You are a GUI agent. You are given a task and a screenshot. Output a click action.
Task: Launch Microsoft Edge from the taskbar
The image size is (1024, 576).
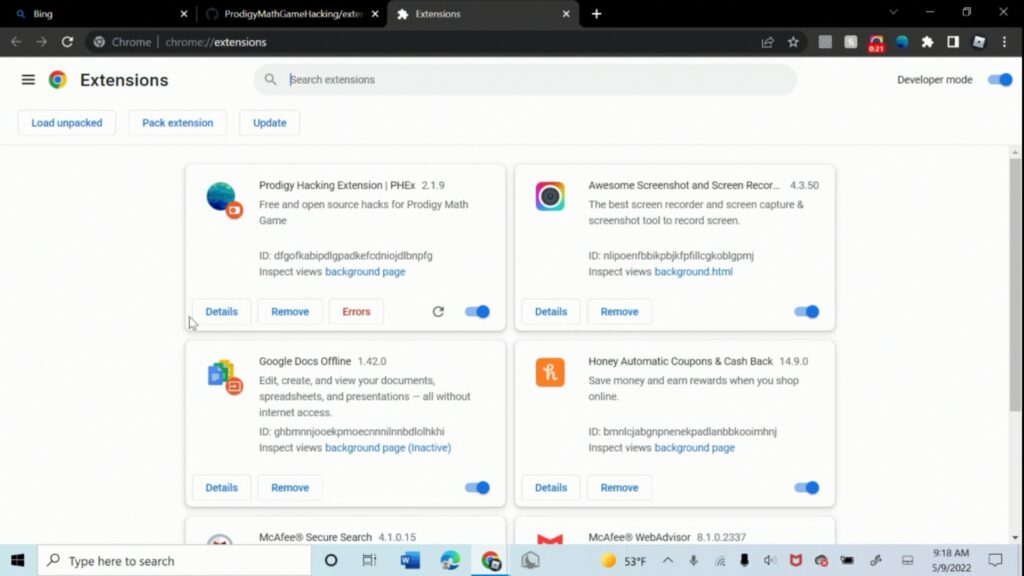pyautogui.click(x=450, y=560)
